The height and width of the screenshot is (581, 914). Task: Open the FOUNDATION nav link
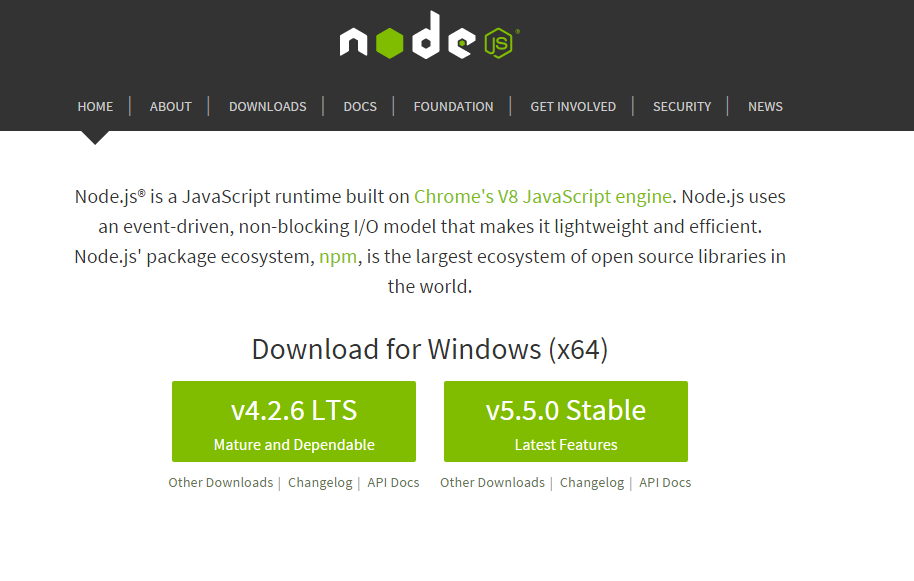[x=454, y=107]
